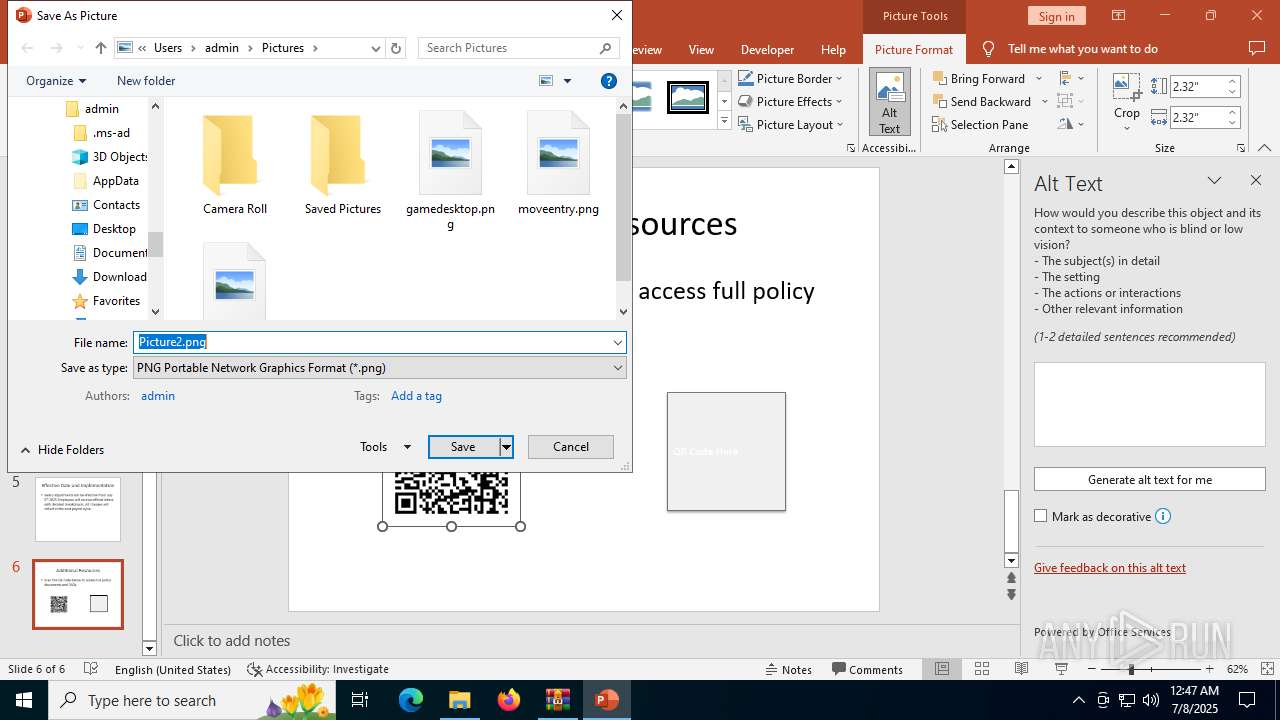This screenshot has height=720, width=1280.
Task: Click the Crop tool
Action: (x=1127, y=103)
